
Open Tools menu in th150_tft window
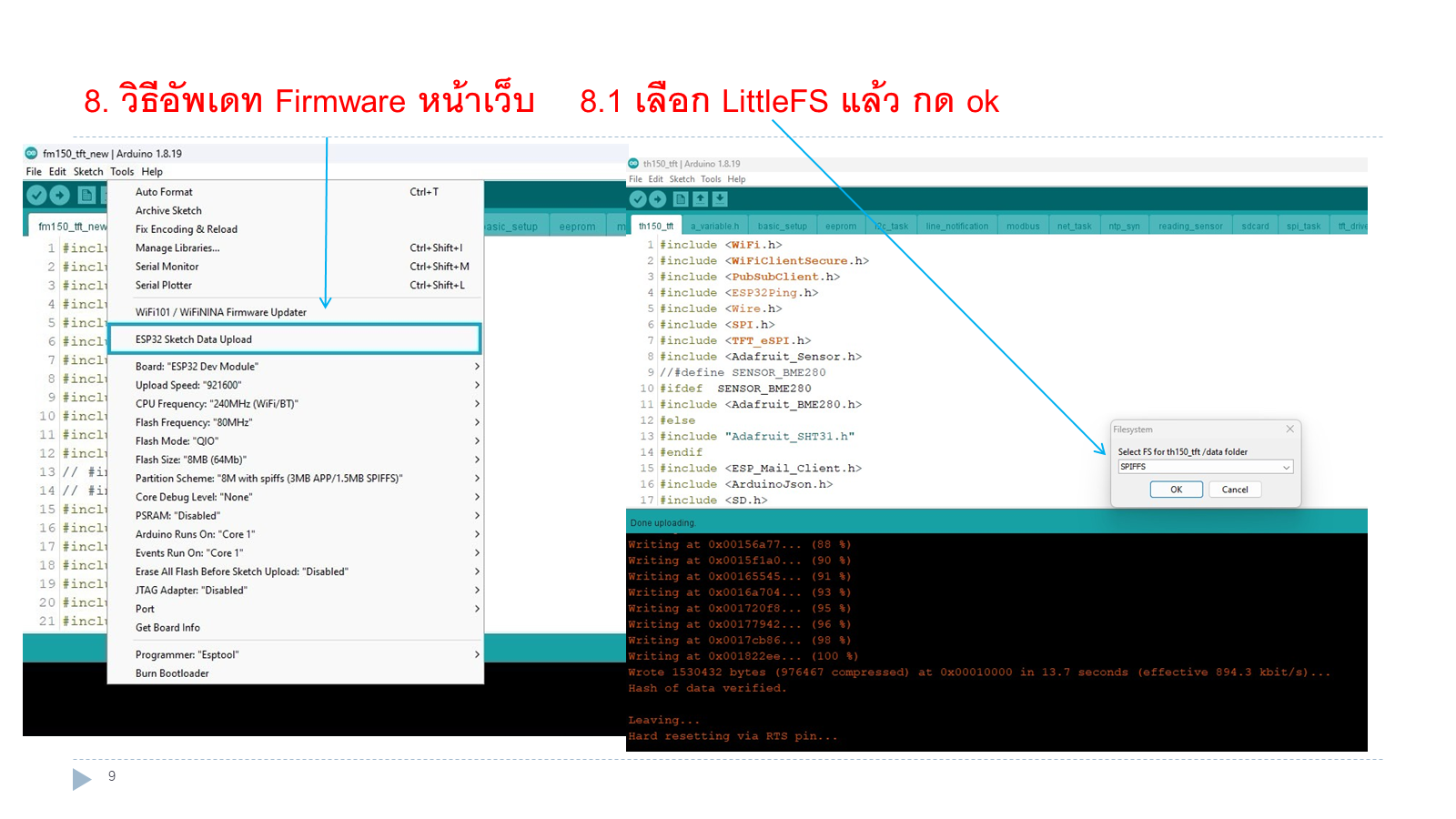coord(711,179)
